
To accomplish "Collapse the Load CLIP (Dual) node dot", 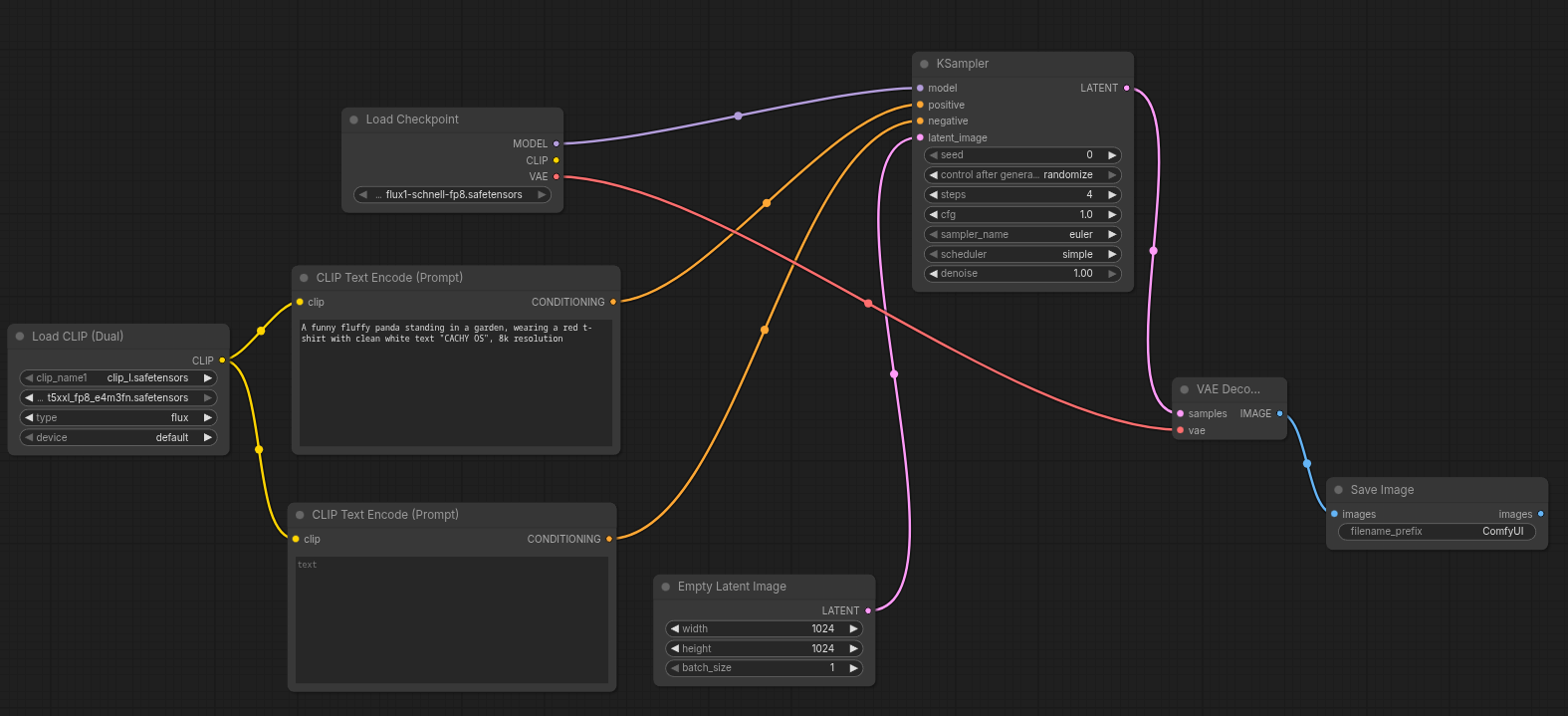I will tap(20, 337).
